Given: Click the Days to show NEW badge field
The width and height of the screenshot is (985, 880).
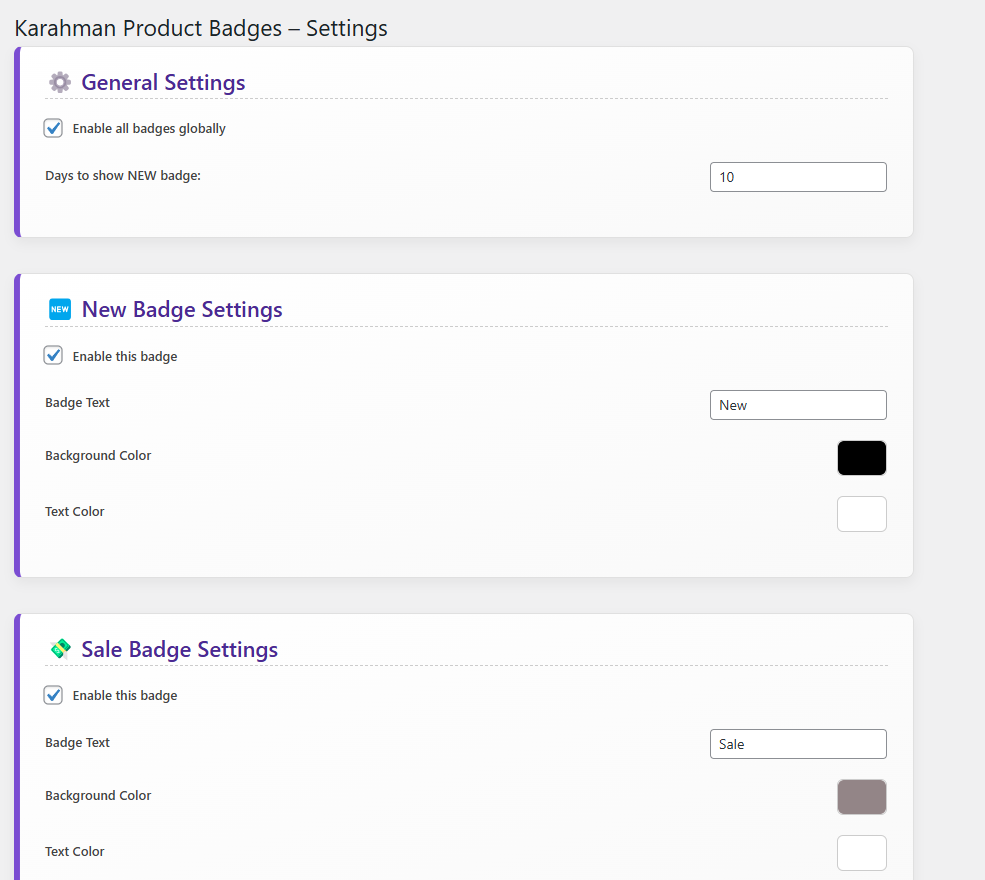Looking at the screenshot, I should pyautogui.click(x=798, y=177).
